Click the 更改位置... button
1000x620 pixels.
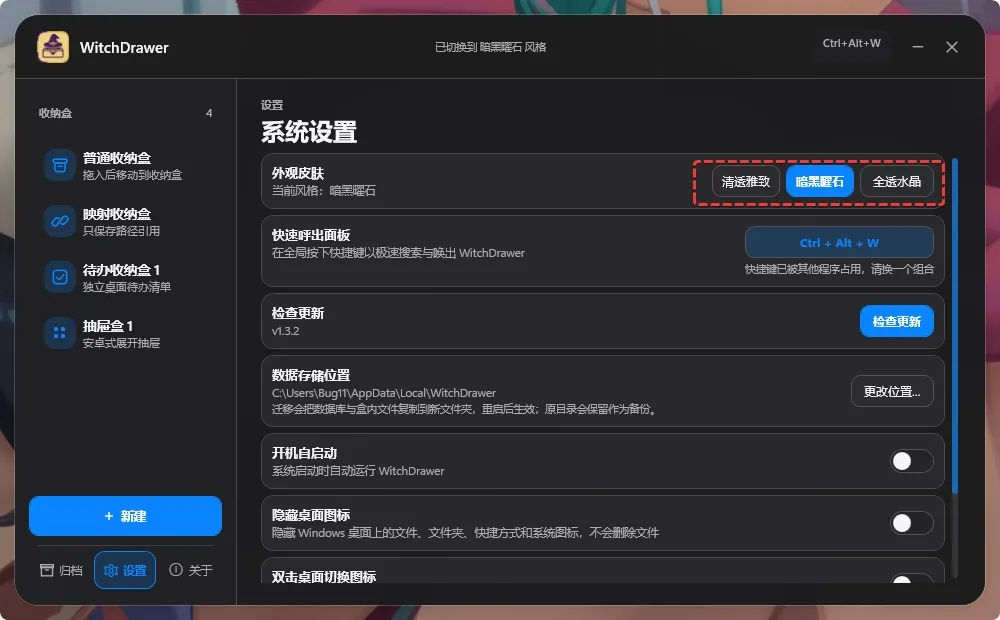(892, 392)
